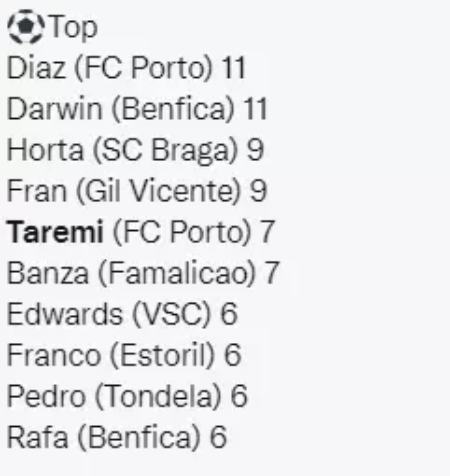
Task: Select Rafa (Benfica) 6 line
Action: (117, 437)
